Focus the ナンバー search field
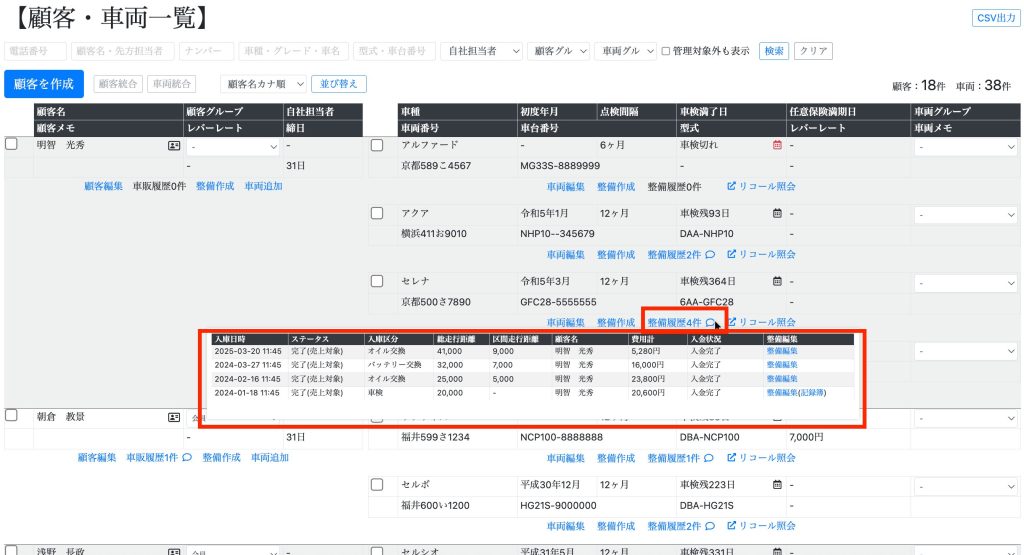The width and height of the screenshot is (1024, 555). (208, 51)
